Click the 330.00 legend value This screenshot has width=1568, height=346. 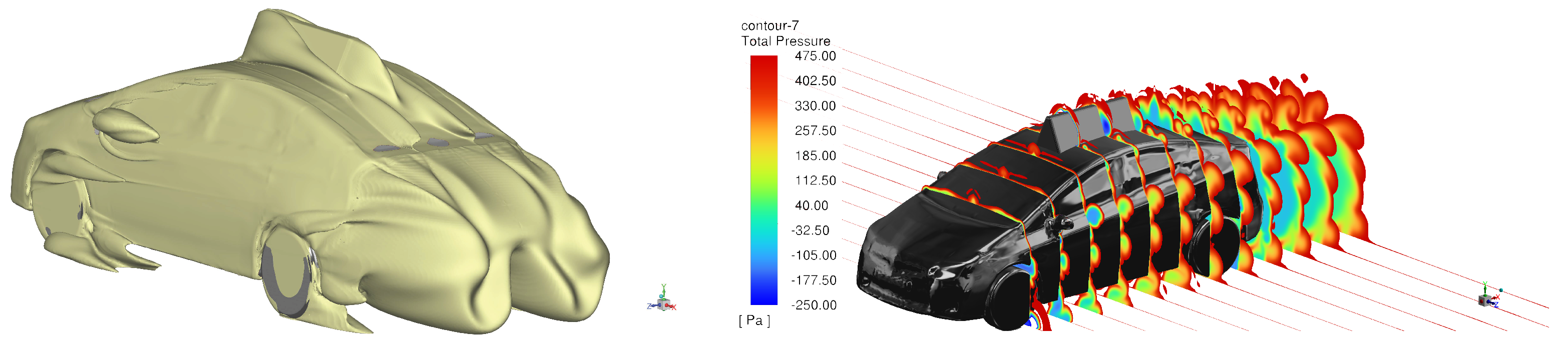pos(815,106)
